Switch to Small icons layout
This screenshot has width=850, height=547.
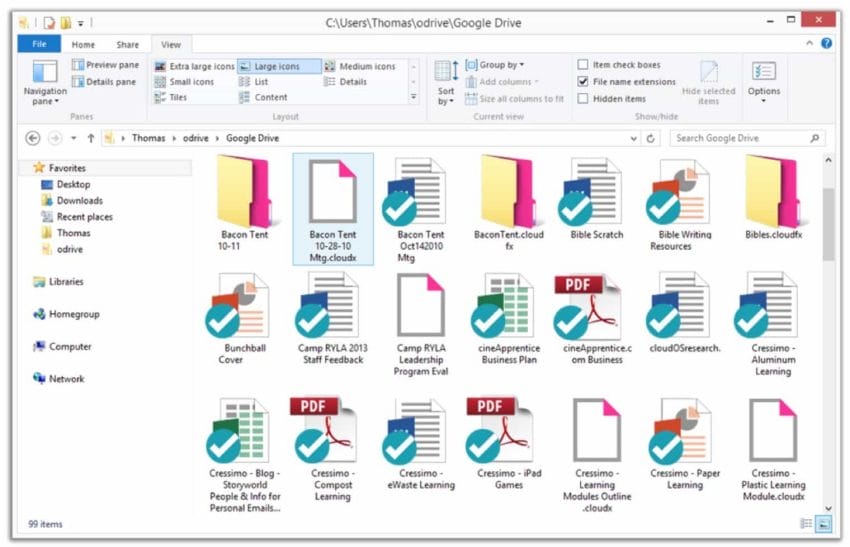point(184,82)
